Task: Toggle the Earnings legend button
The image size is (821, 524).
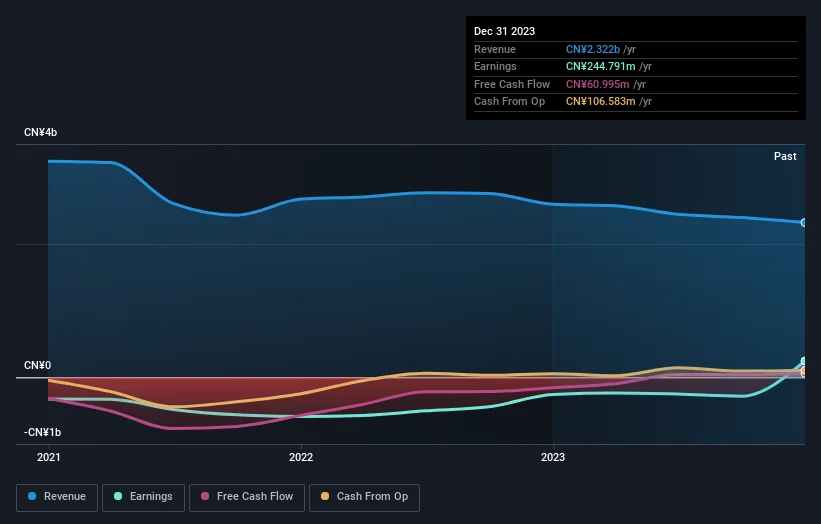Action: pos(143,497)
